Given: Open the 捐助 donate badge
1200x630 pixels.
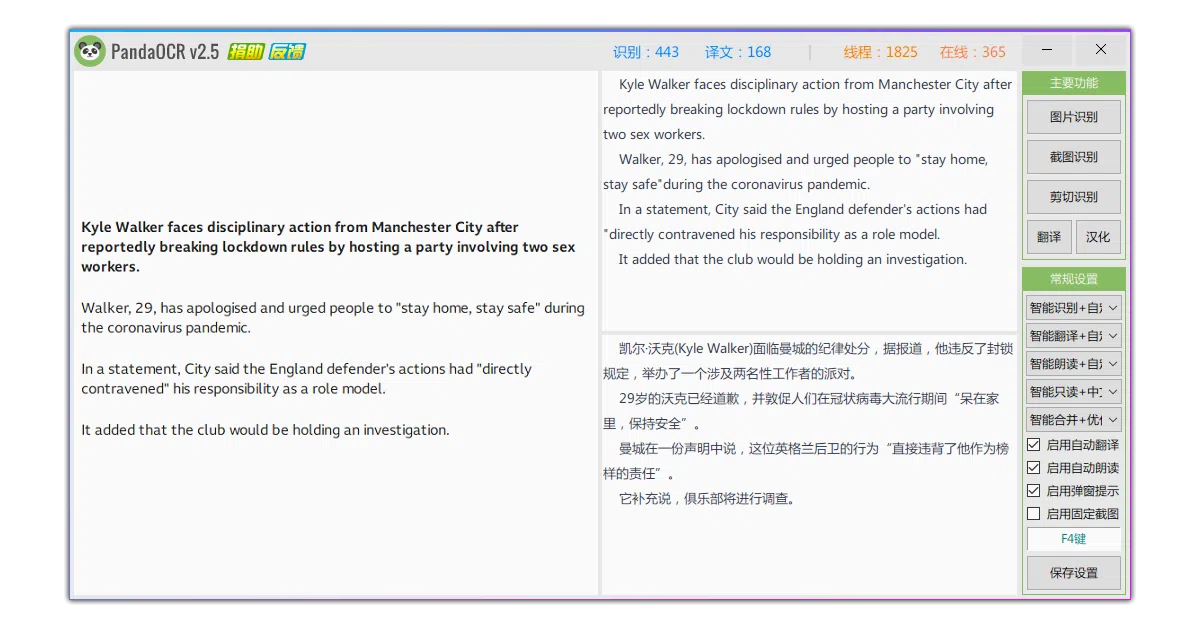Looking at the screenshot, I should tap(245, 52).
